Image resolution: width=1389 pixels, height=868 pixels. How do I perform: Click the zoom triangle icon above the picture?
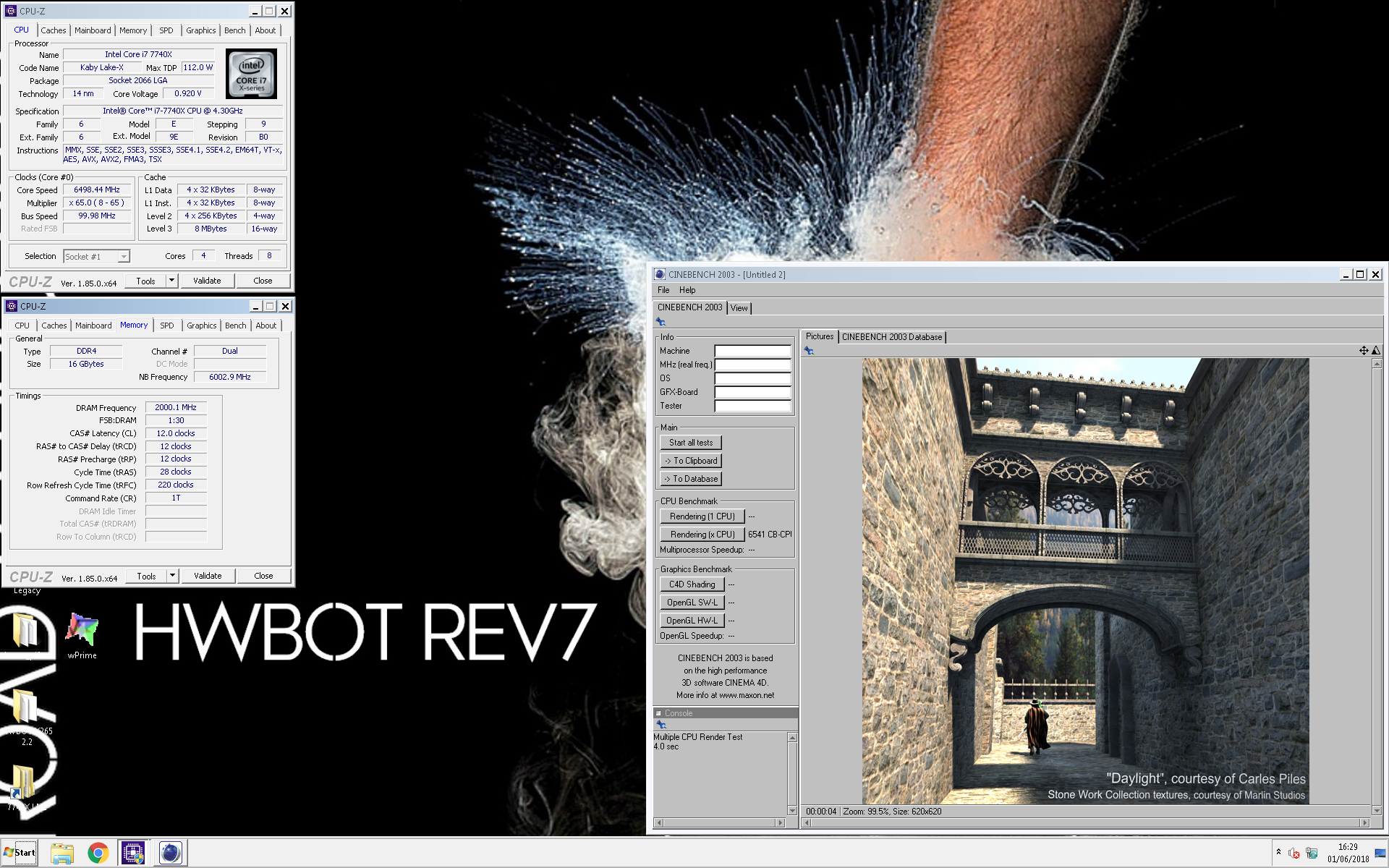pyautogui.click(x=1376, y=351)
